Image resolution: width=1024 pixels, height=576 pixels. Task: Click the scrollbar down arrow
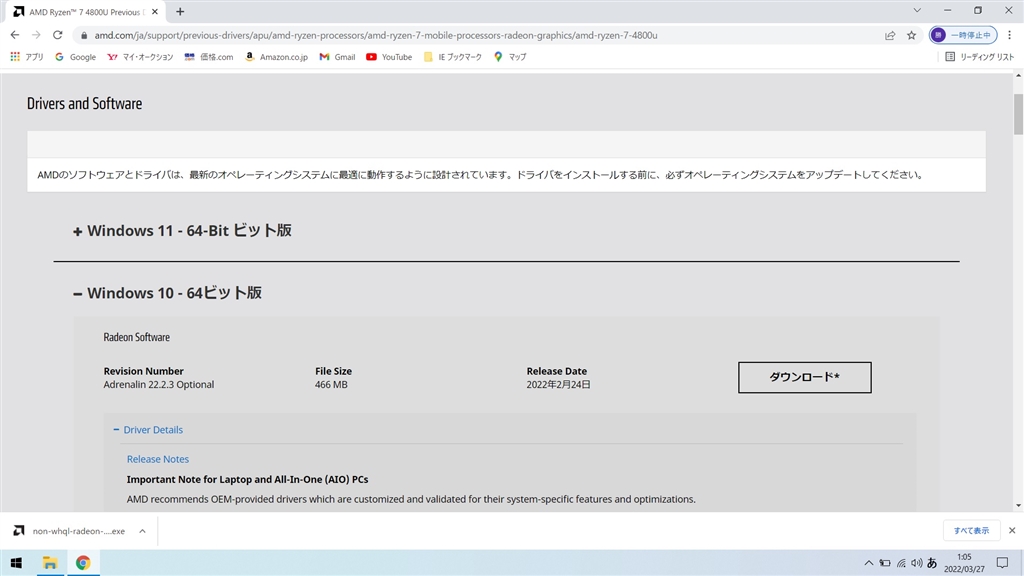1019,505
